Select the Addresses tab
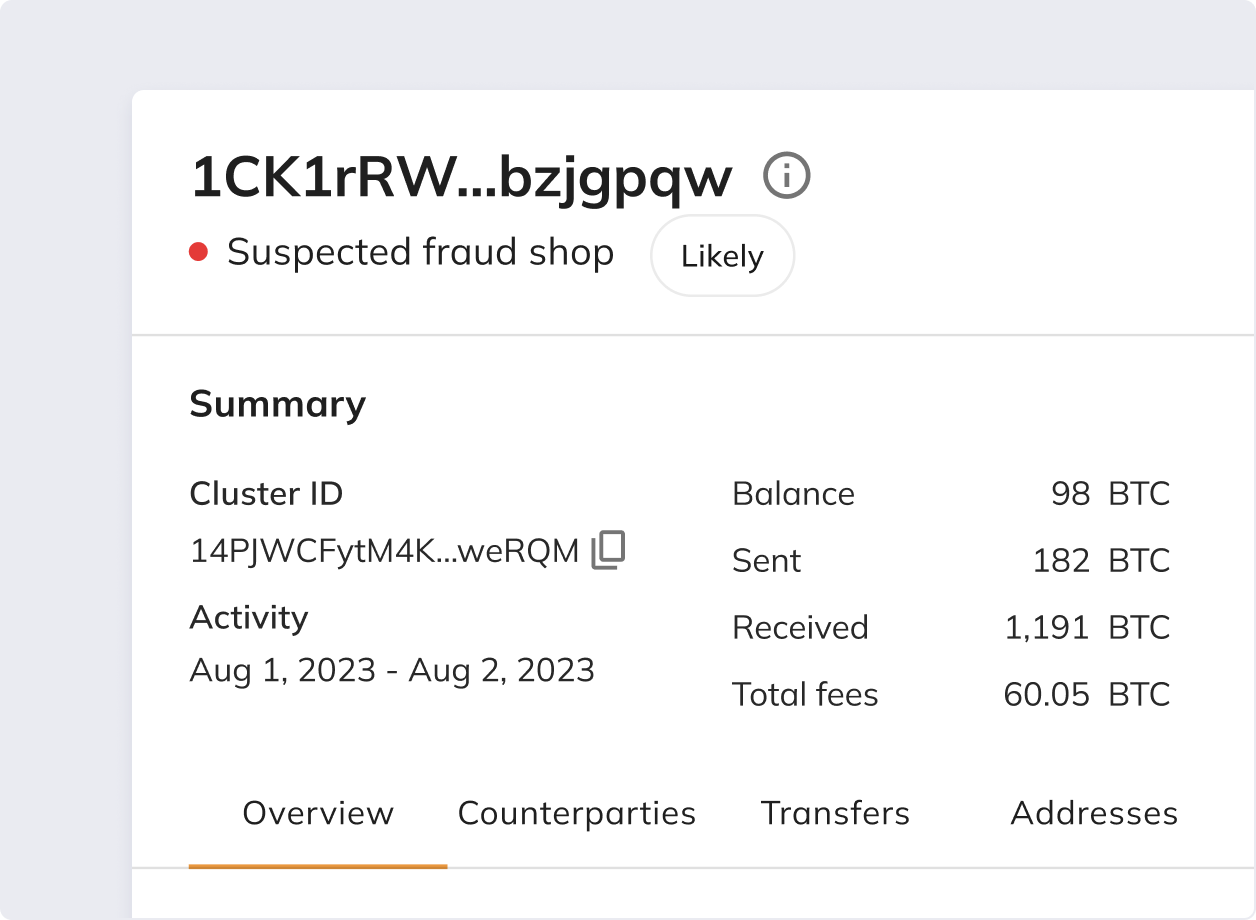The height and width of the screenshot is (920, 1256). [x=1094, y=813]
